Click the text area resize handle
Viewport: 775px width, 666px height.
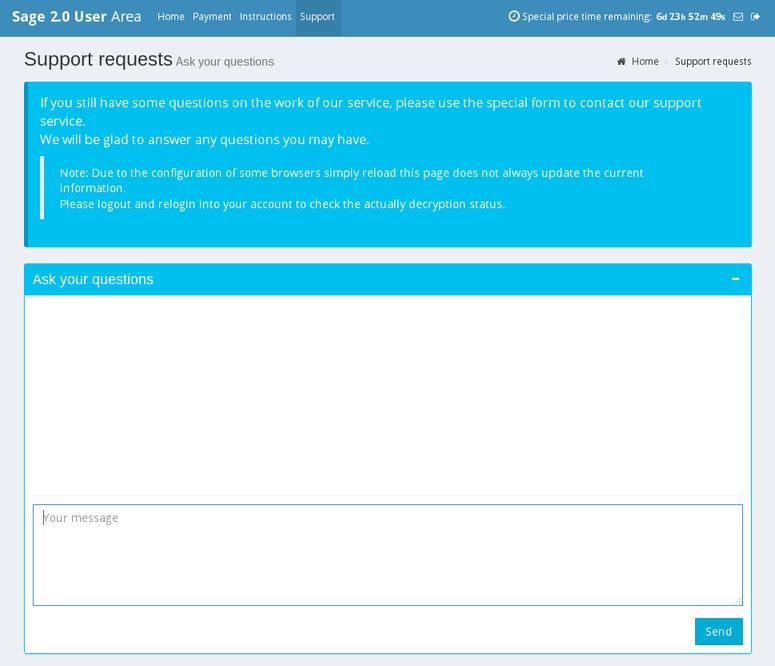(738, 601)
